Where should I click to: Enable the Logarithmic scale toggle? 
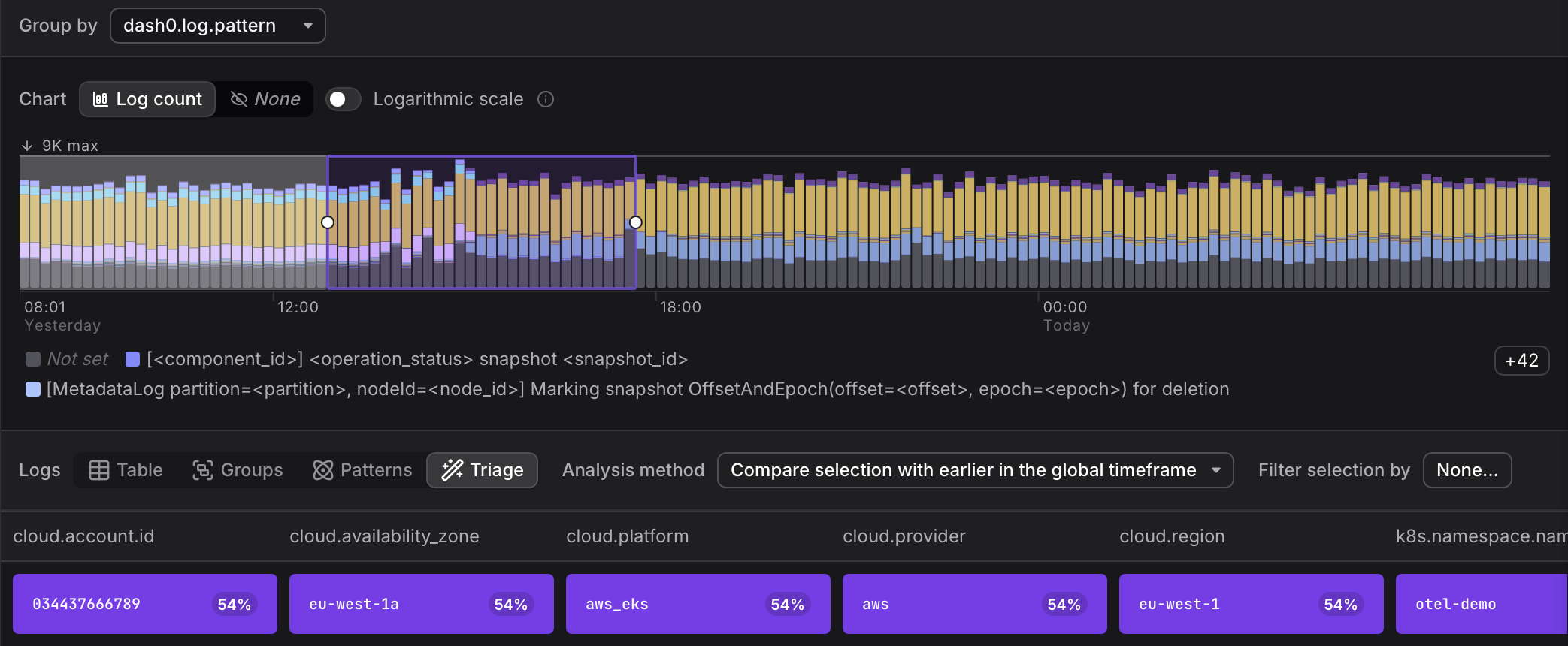tap(344, 99)
